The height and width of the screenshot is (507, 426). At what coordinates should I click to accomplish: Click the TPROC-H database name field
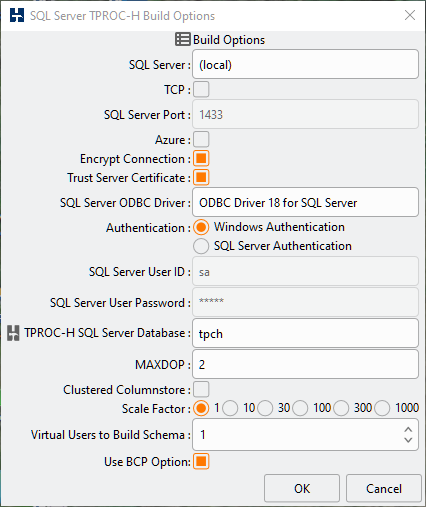coord(305,333)
